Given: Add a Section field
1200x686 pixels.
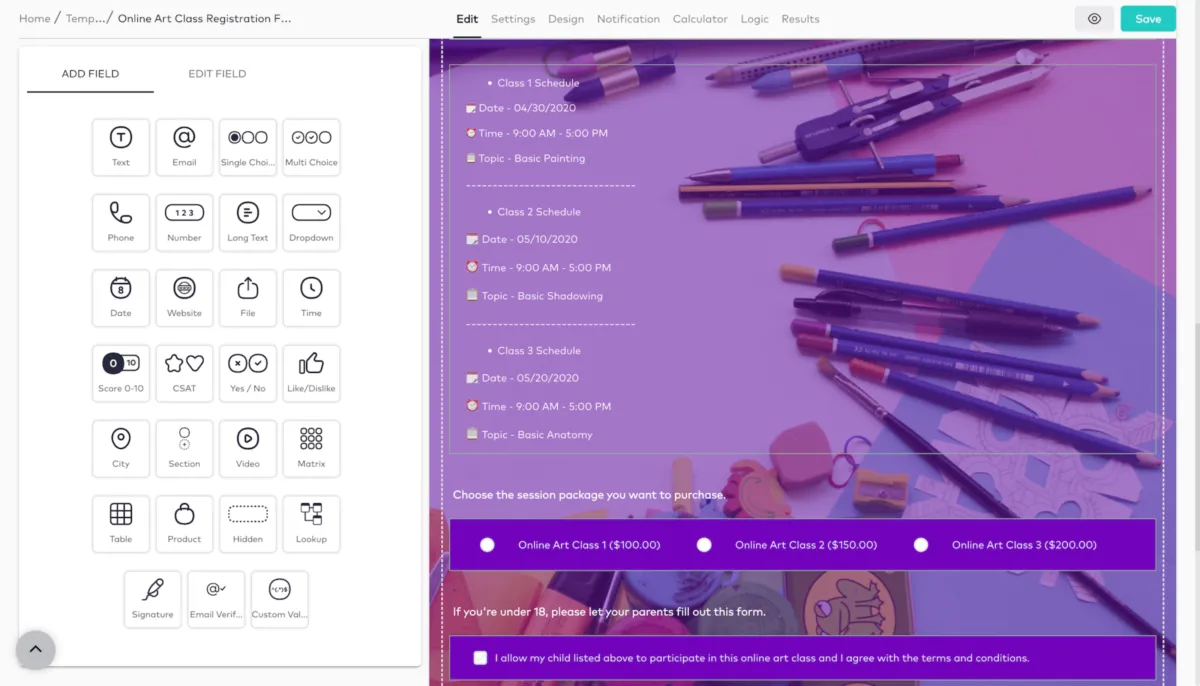Looking at the screenshot, I should [184, 449].
